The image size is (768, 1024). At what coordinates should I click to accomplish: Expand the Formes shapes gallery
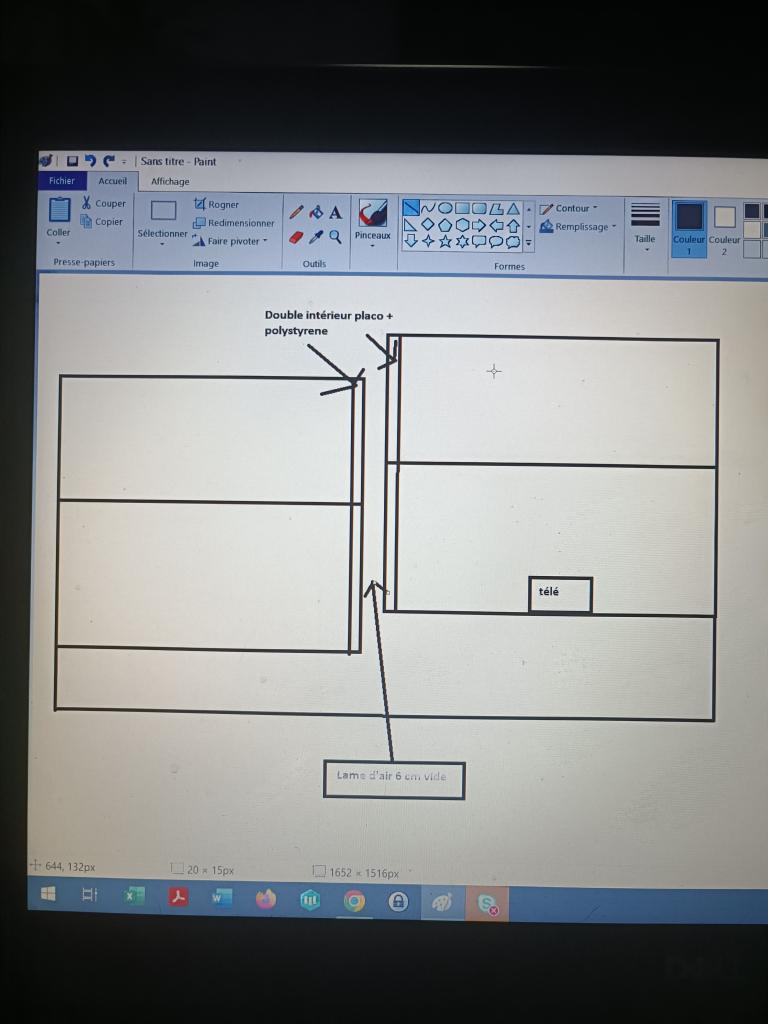click(529, 244)
